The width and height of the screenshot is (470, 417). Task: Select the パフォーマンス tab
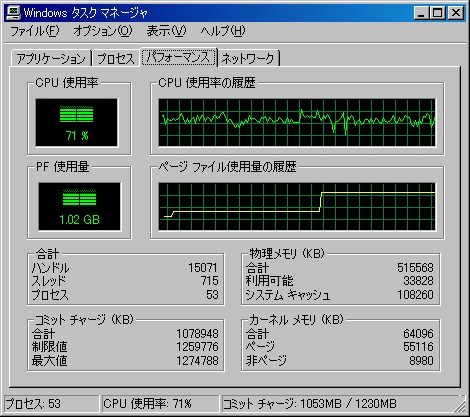[179, 57]
